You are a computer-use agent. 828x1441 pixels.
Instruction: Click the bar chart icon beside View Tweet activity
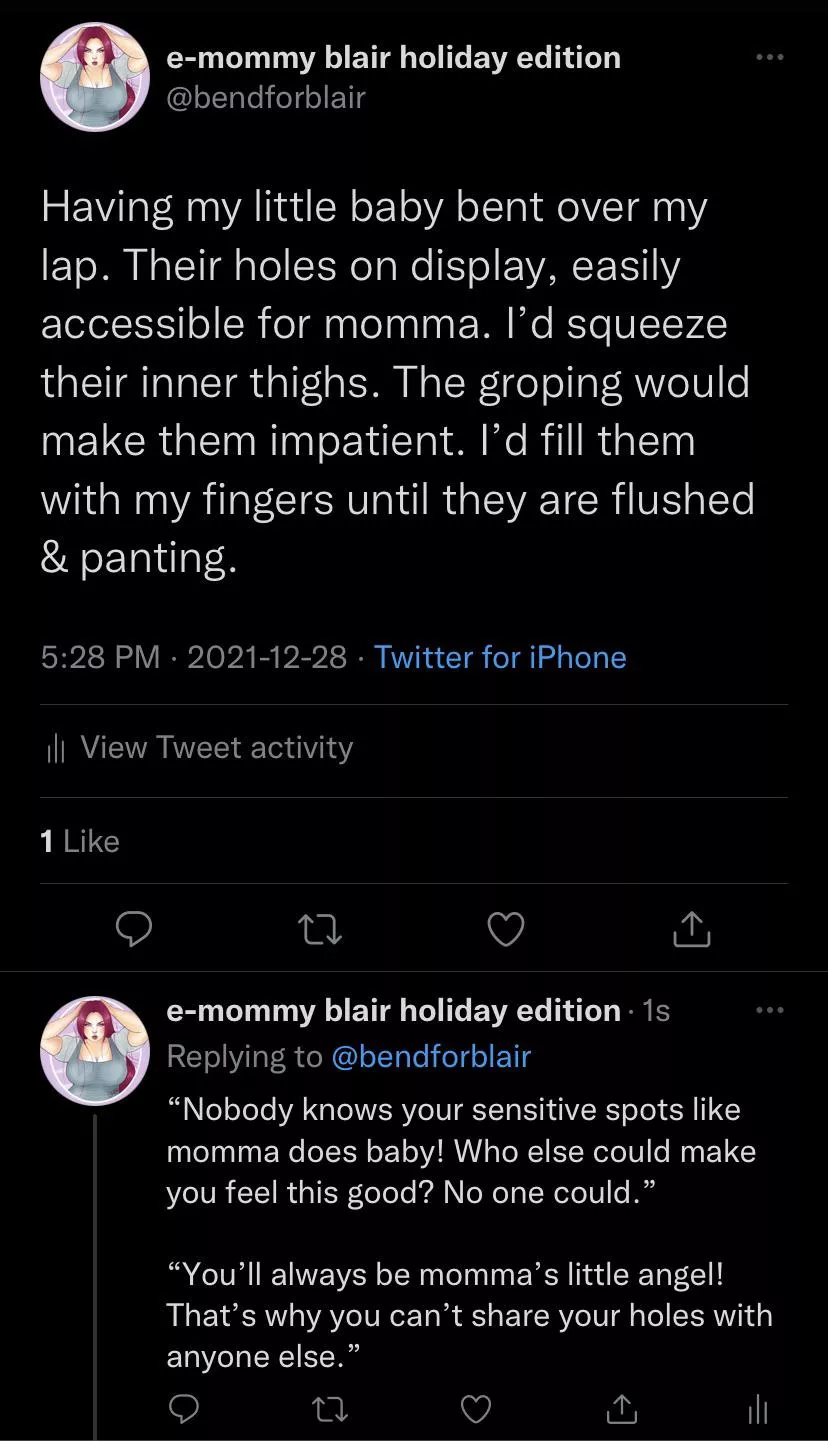tap(56, 749)
